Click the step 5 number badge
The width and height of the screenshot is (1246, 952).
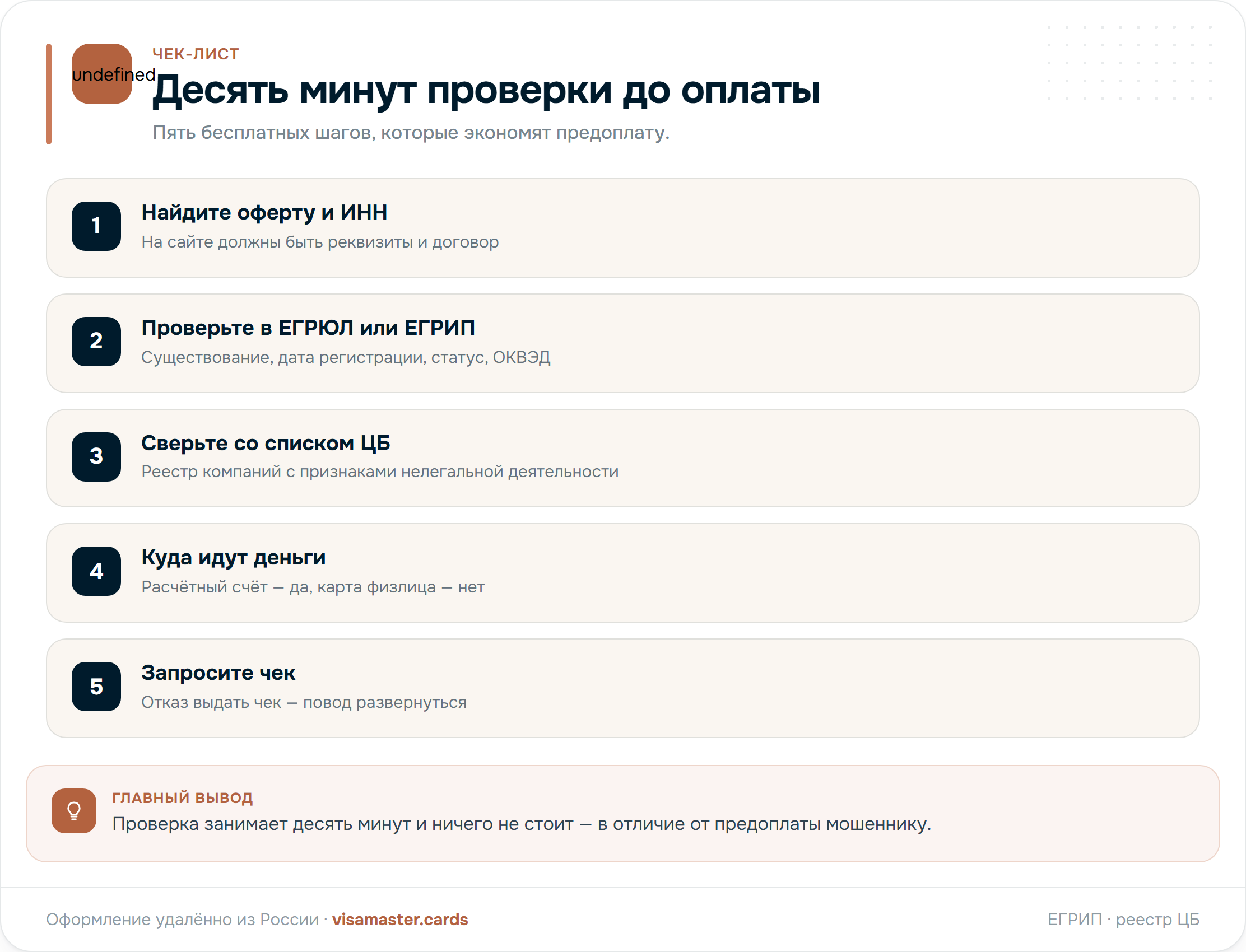[96, 686]
